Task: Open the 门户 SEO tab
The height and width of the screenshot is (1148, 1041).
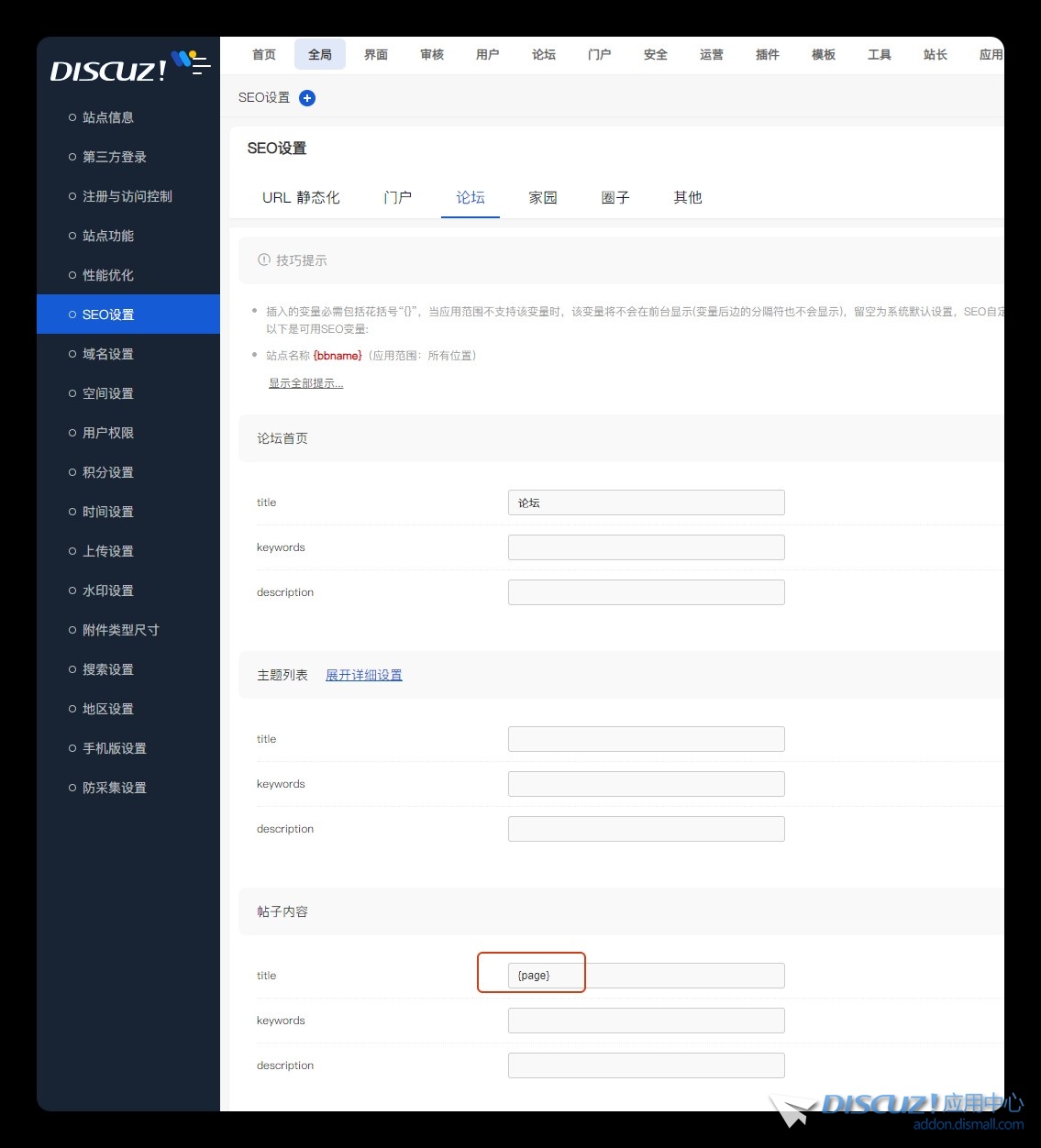Action: (397, 197)
